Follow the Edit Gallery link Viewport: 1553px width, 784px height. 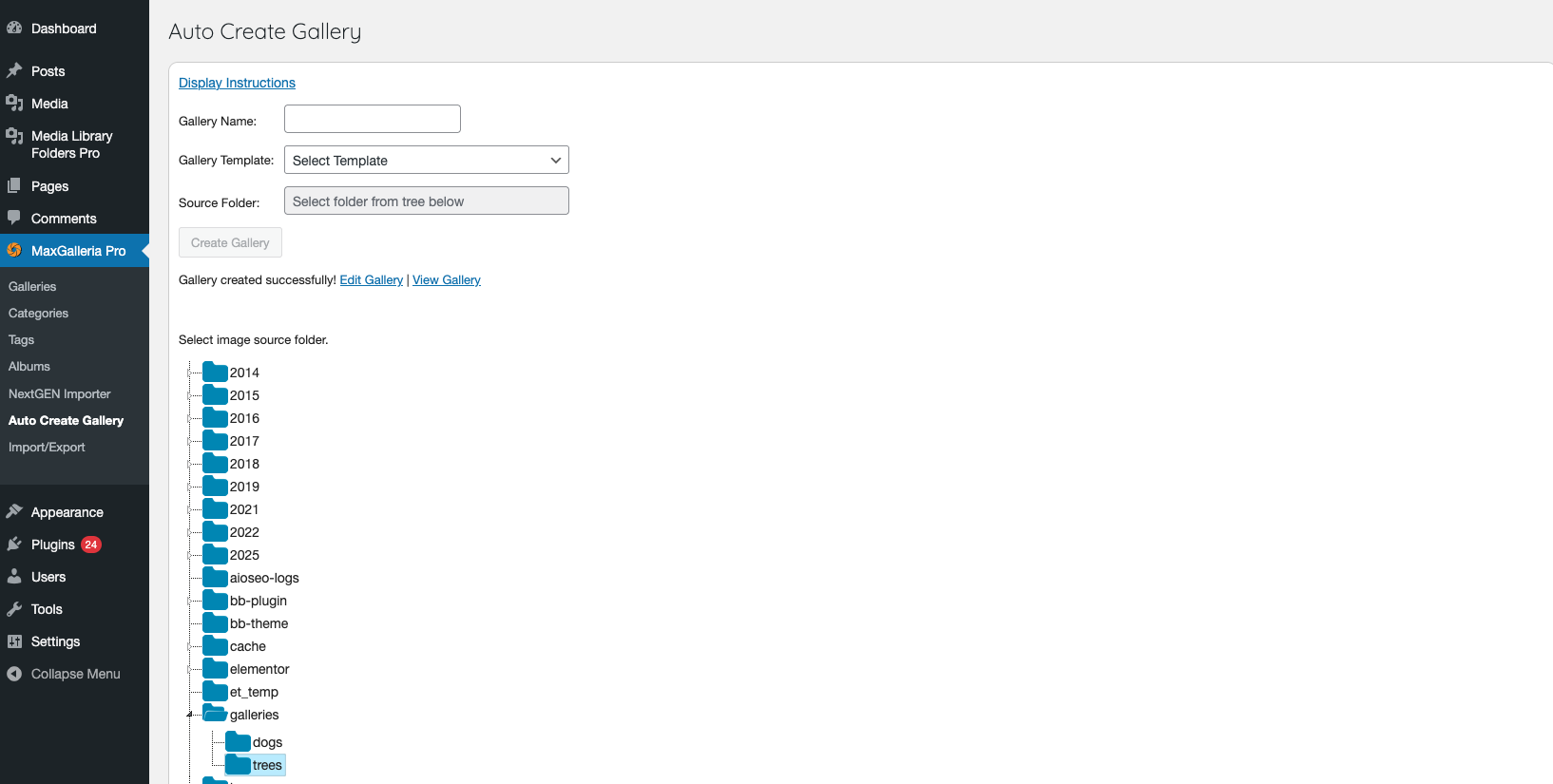point(371,280)
